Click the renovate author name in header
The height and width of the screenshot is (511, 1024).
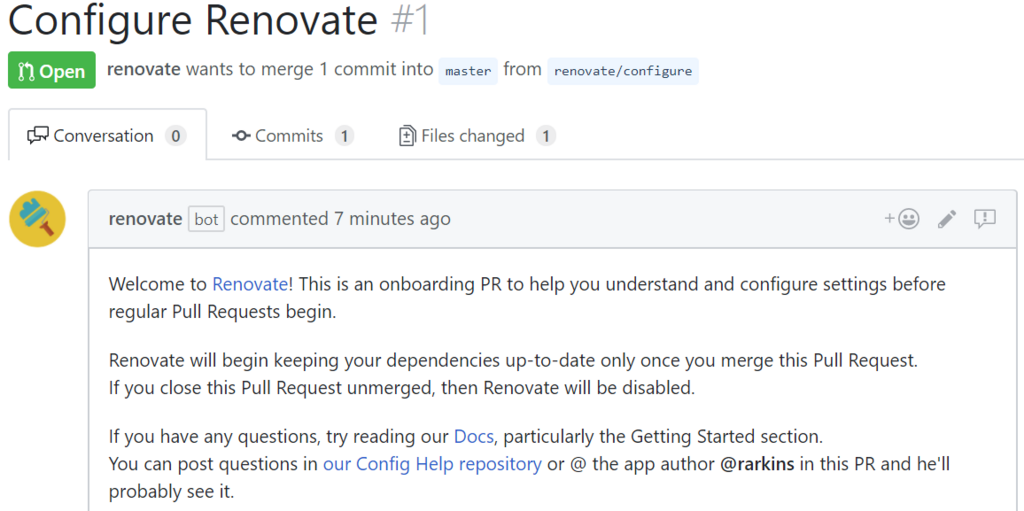click(144, 69)
